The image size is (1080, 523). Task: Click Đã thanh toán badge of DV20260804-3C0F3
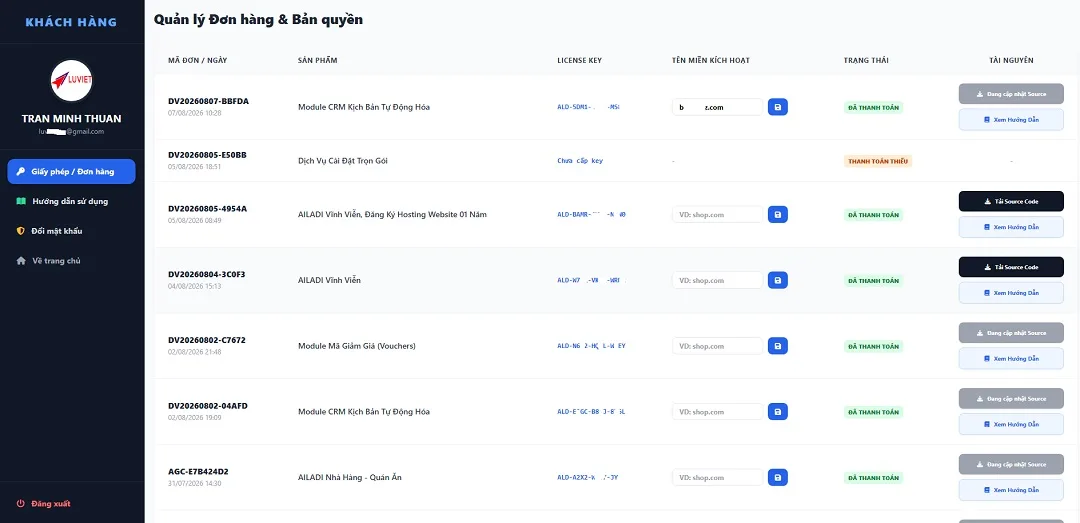pyautogui.click(x=873, y=280)
